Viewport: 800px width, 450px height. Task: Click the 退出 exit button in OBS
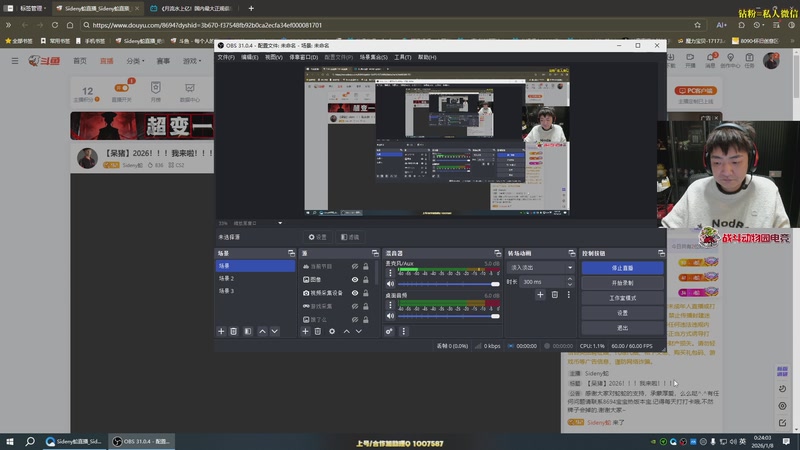point(622,328)
